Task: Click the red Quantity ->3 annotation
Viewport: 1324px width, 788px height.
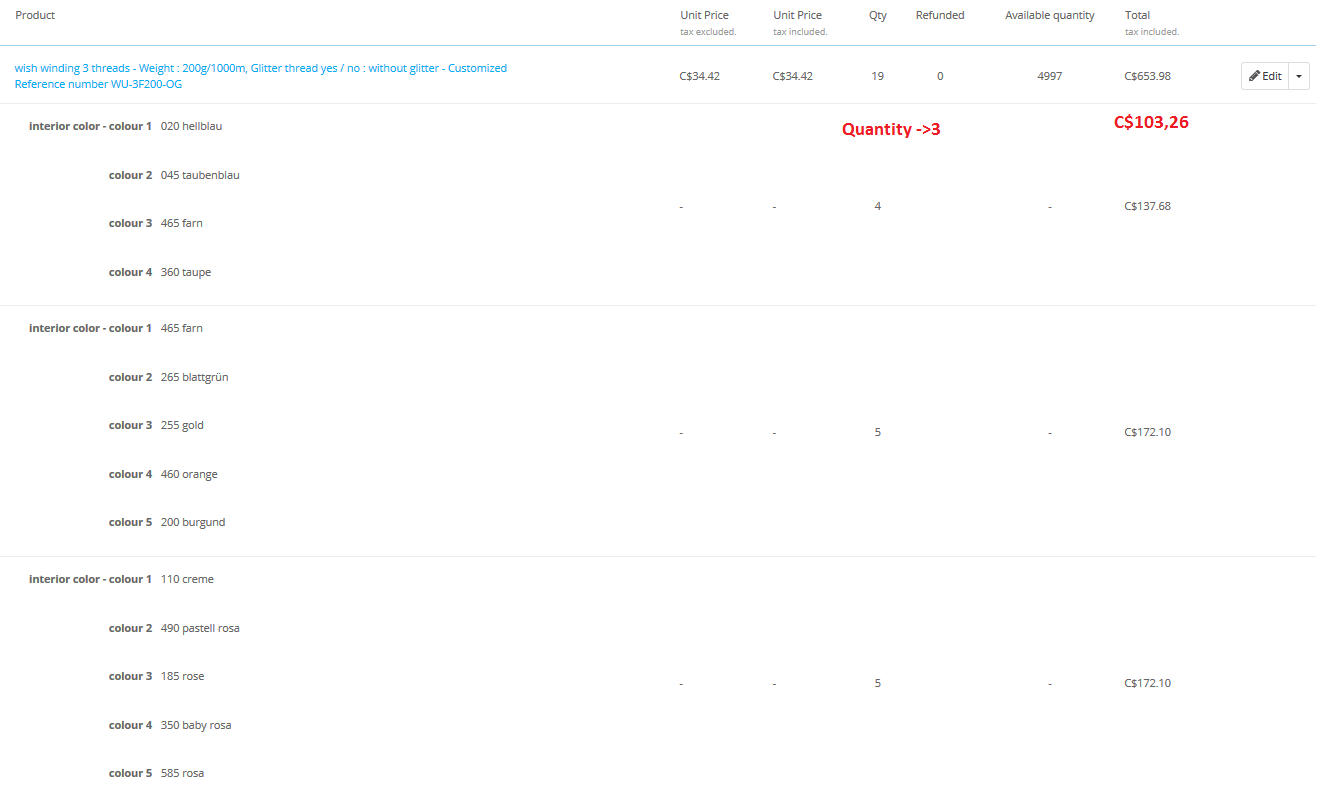Action: 890,129
